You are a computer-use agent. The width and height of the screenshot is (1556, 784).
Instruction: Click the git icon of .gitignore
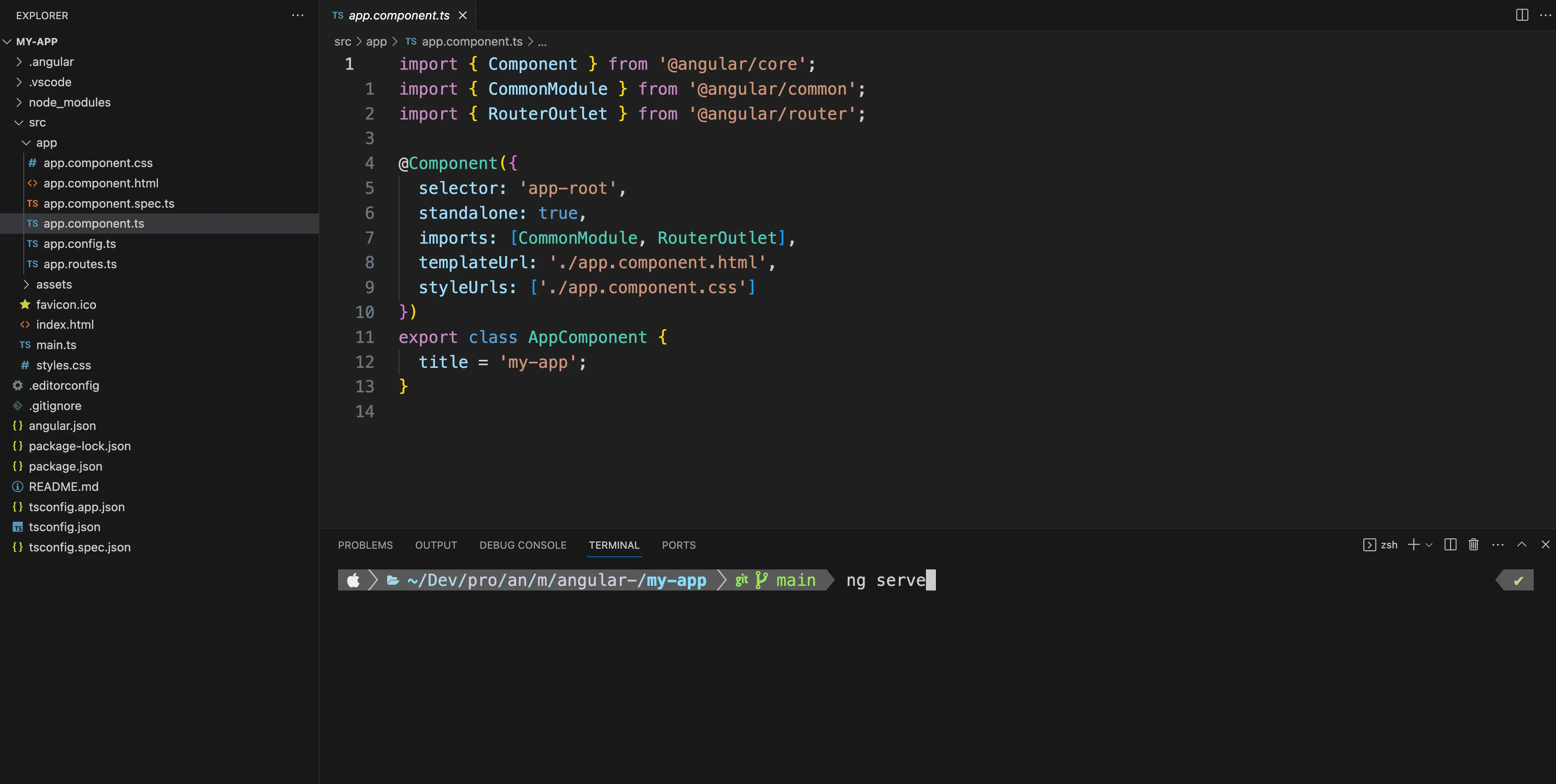pyautogui.click(x=18, y=406)
